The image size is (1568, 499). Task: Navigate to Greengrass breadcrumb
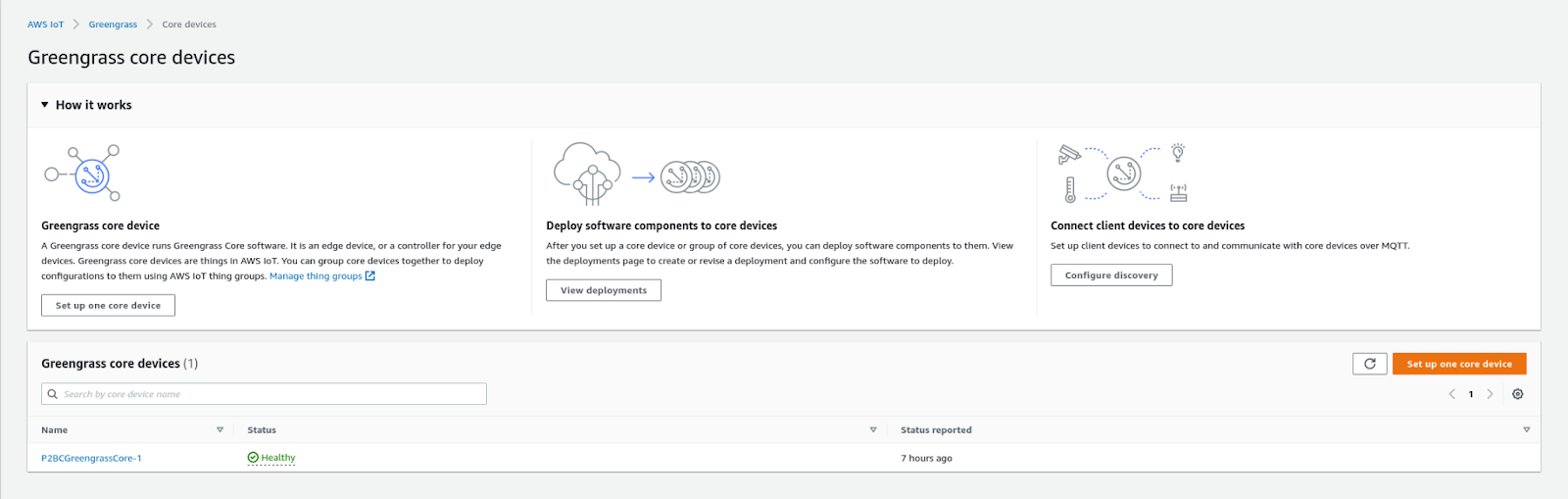(113, 25)
